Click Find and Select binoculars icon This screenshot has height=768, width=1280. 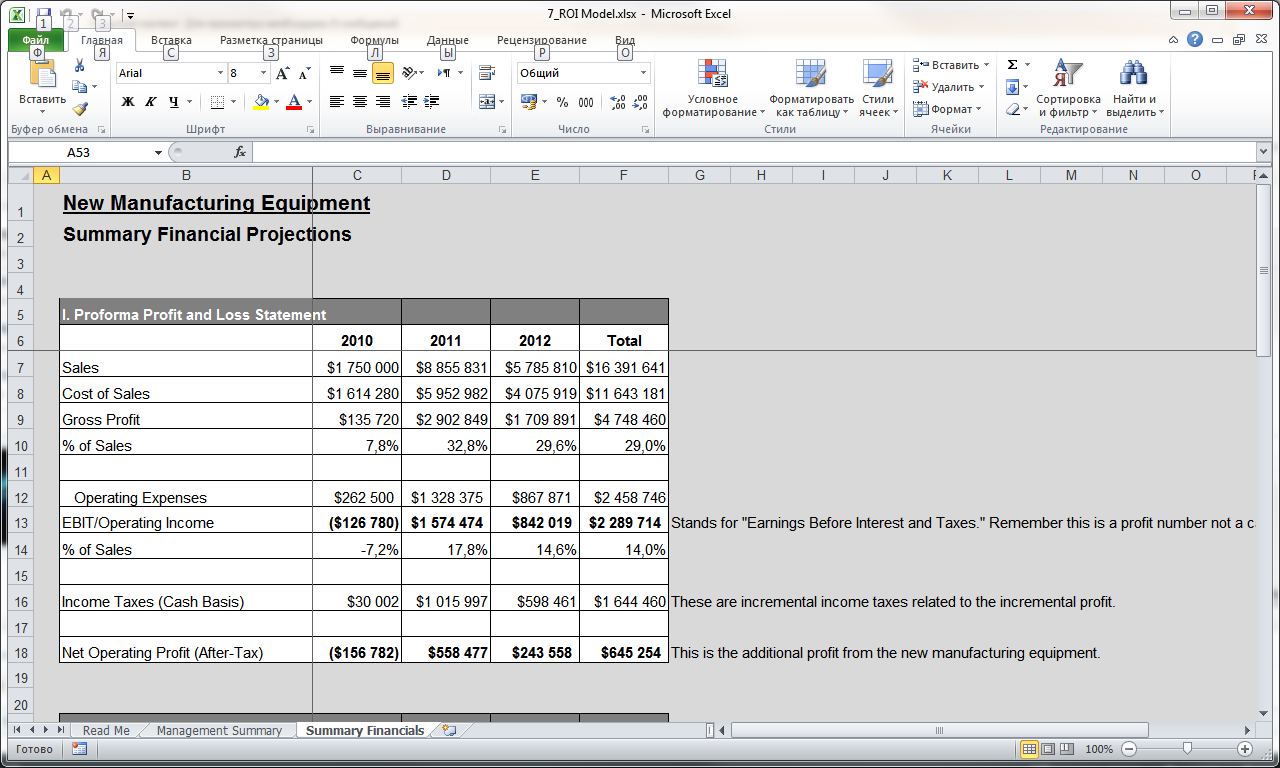click(1134, 88)
